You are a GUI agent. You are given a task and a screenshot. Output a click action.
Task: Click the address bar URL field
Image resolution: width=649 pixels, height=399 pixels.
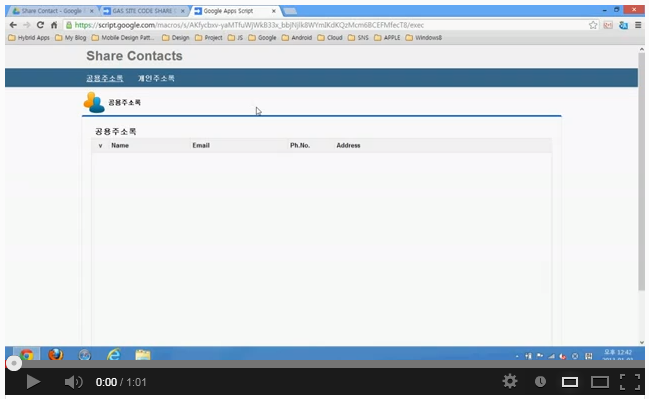tap(327, 25)
